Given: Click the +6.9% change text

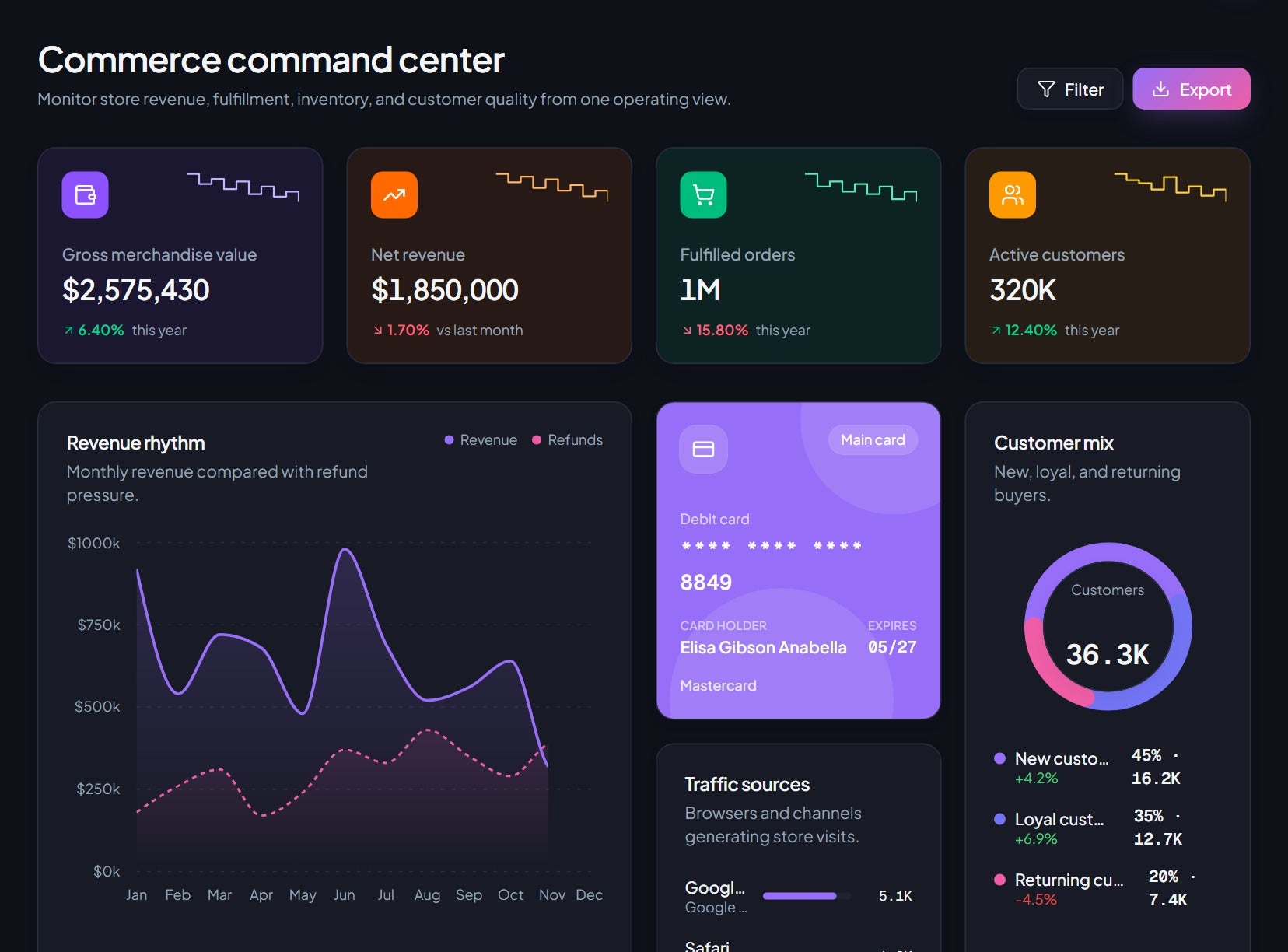Looking at the screenshot, I should [x=1036, y=839].
